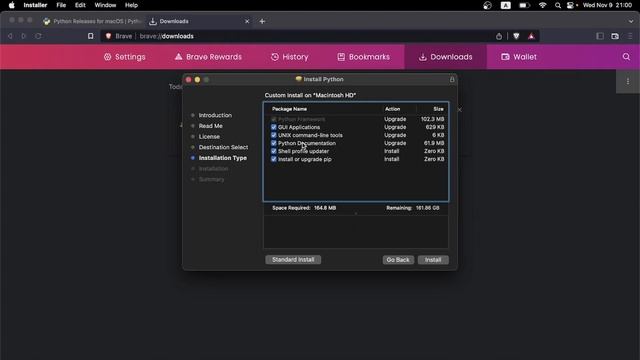The image size is (640, 360).
Task: Click the search magnifier in downloads header
Action: tap(626, 57)
